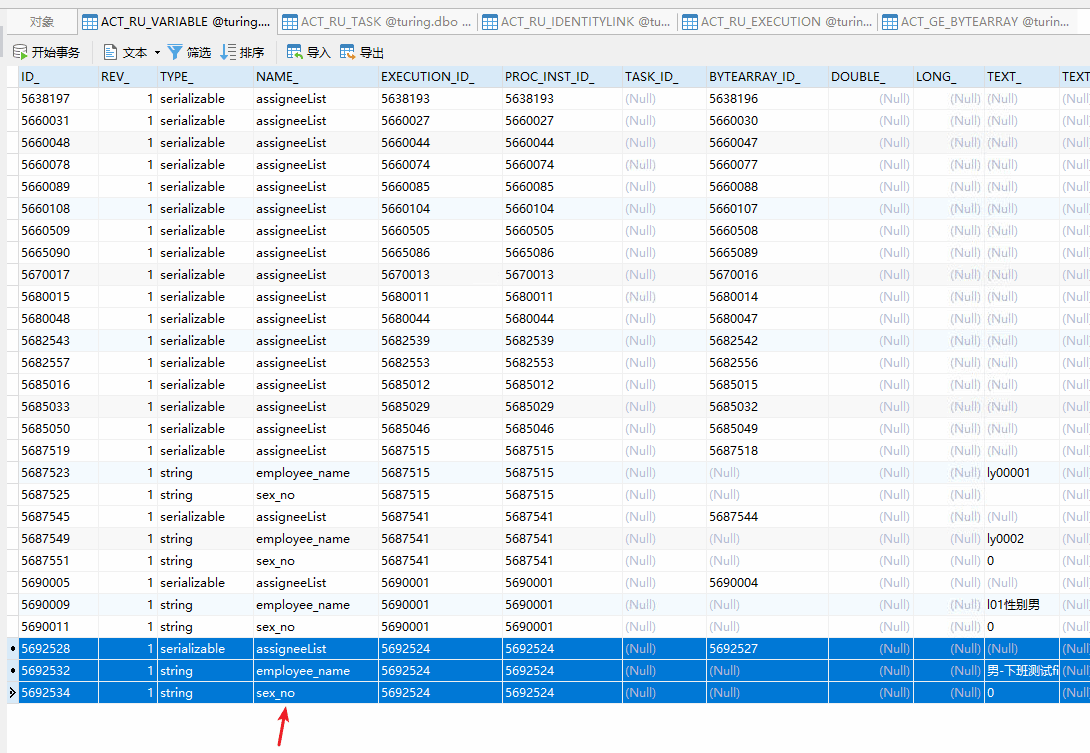Click the table icon on ACT_RU_EXECUTION tab

(690, 22)
